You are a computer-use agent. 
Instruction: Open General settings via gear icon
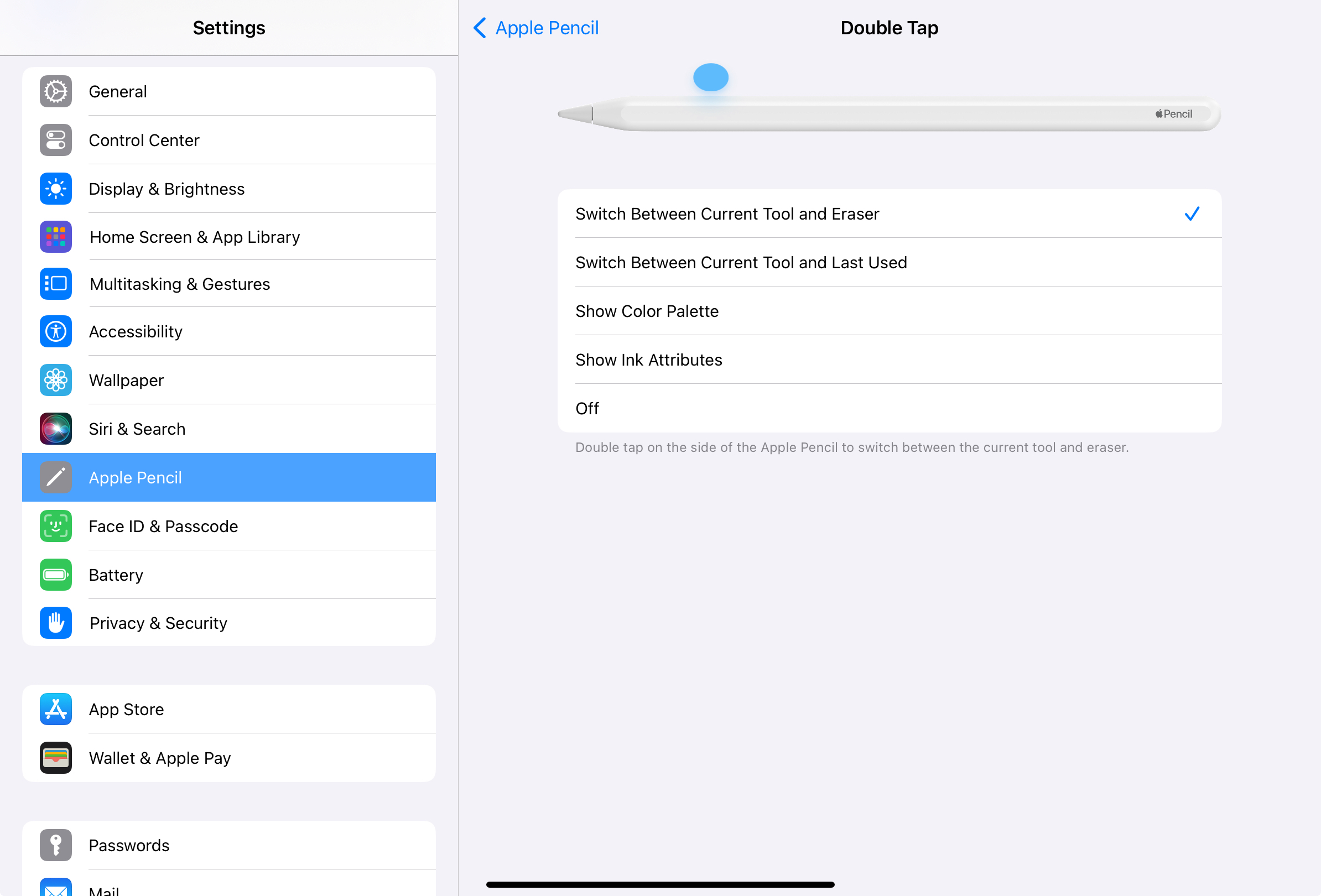(x=56, y=91)
